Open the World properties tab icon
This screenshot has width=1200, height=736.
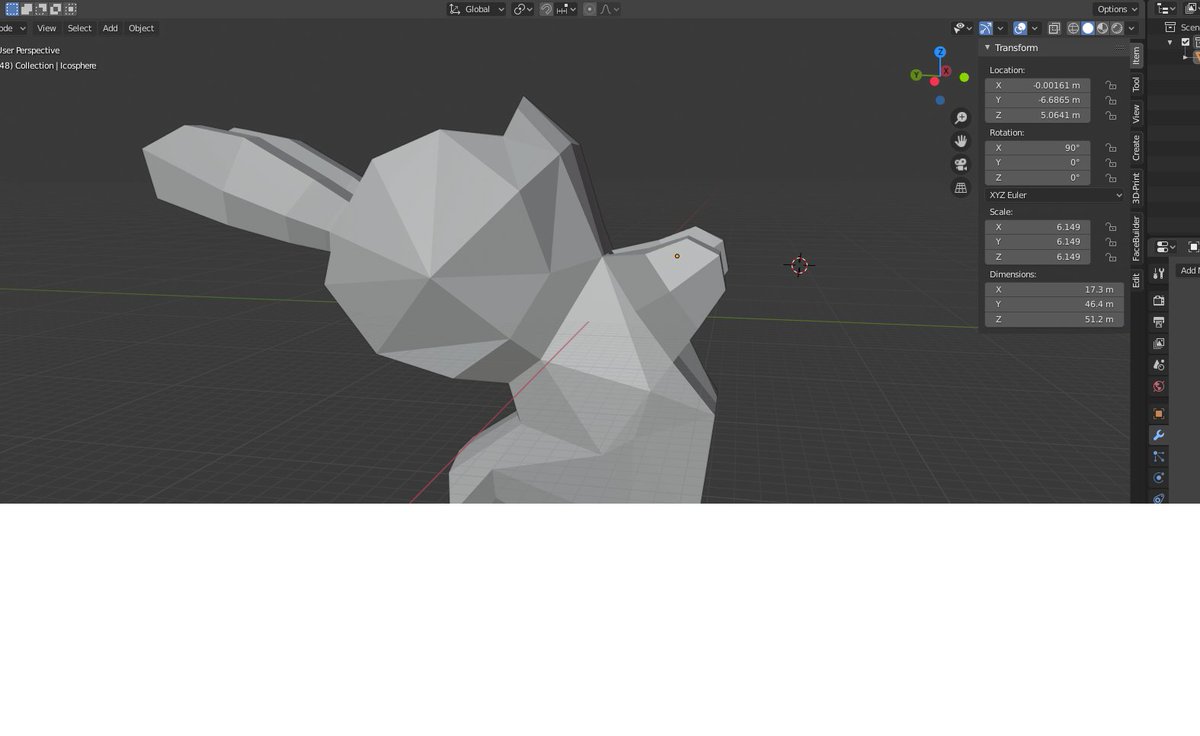pyautogui.click(x=1159, y=386)
